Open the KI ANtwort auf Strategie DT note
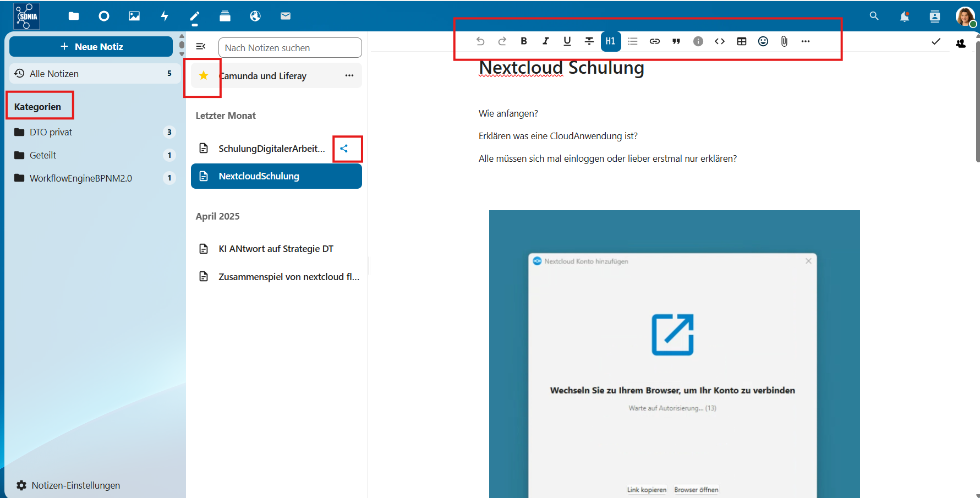Image resolution: width=980 pixels, height=498 pixels. [x=275, y=248]
